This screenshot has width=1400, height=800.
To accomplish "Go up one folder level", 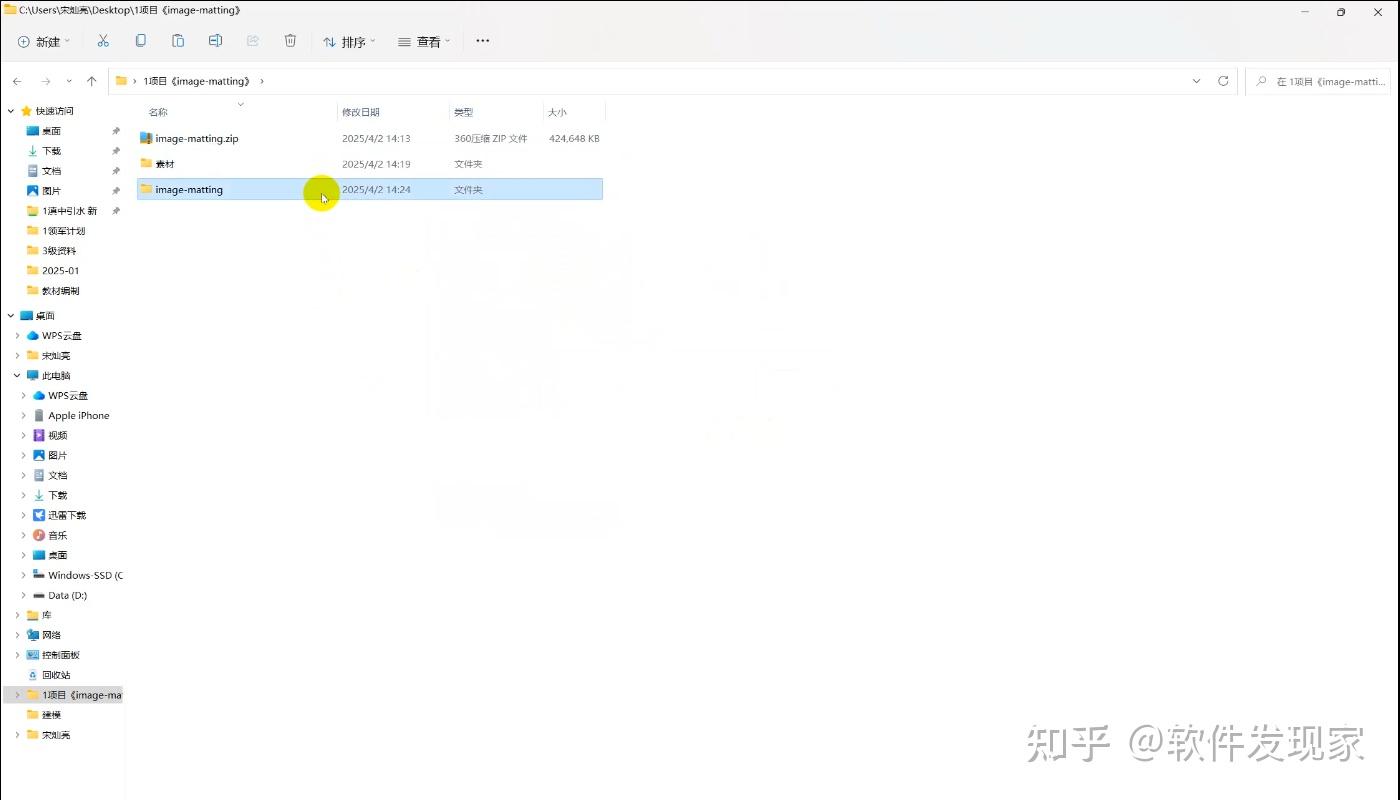I will point(91,81).
